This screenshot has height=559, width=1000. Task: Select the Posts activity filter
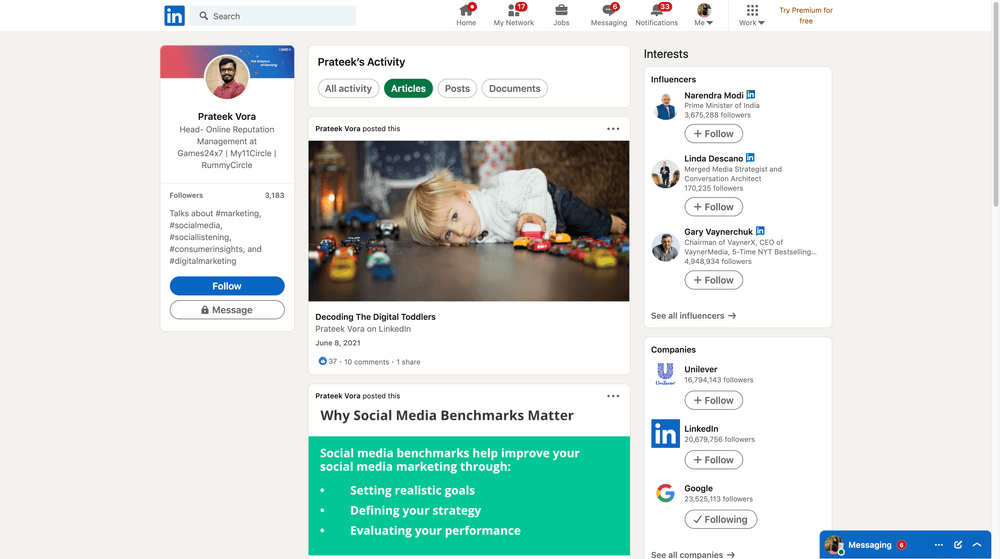click(457, 89)
